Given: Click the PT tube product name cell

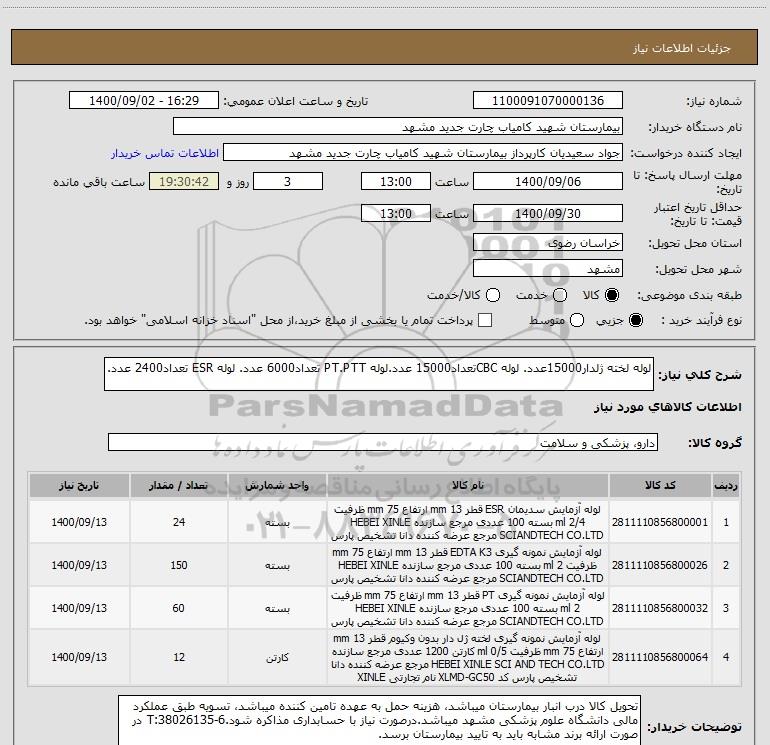Looking at the screenshot, I should click(468, 608).
